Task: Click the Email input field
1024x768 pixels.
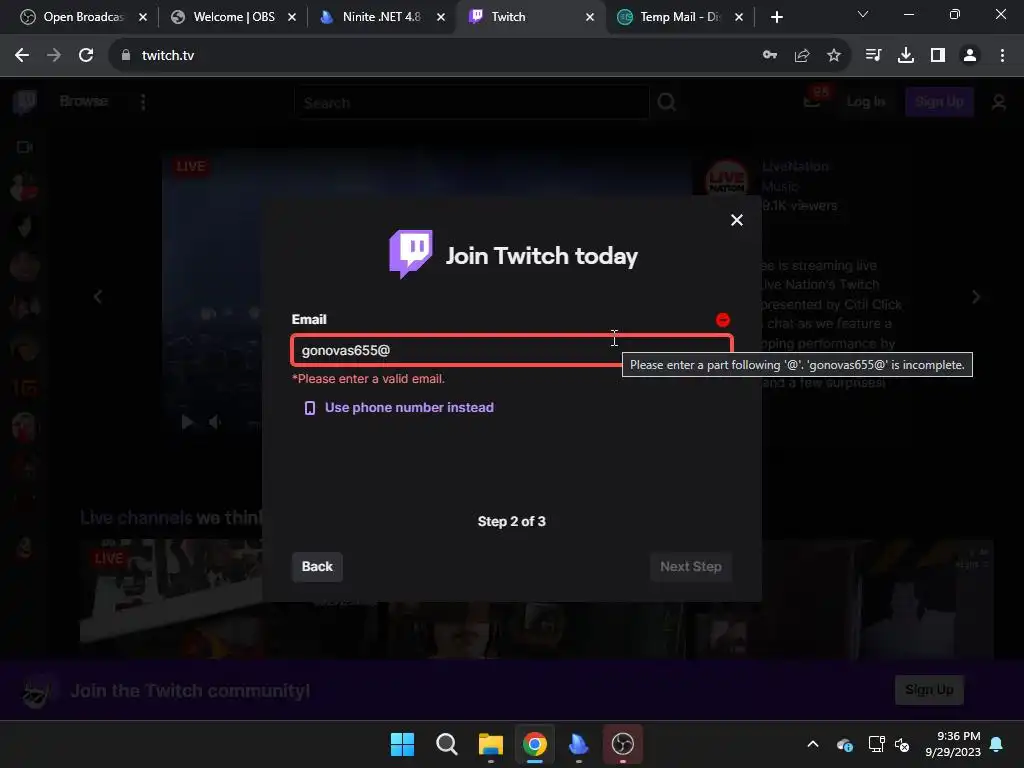Action: tap(512, 351)
